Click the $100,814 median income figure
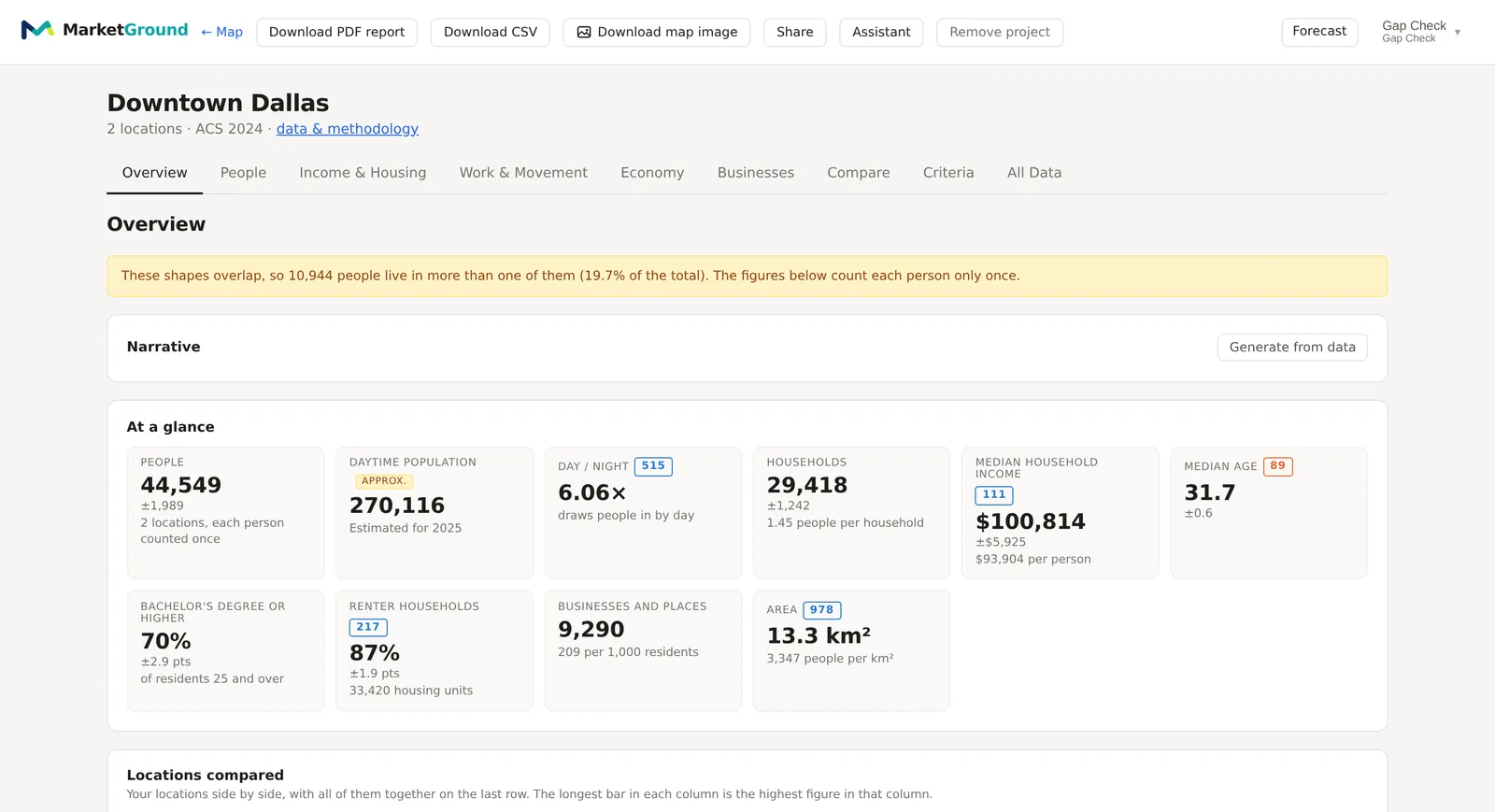The image size is (1495, 812). pos(1031,522)
